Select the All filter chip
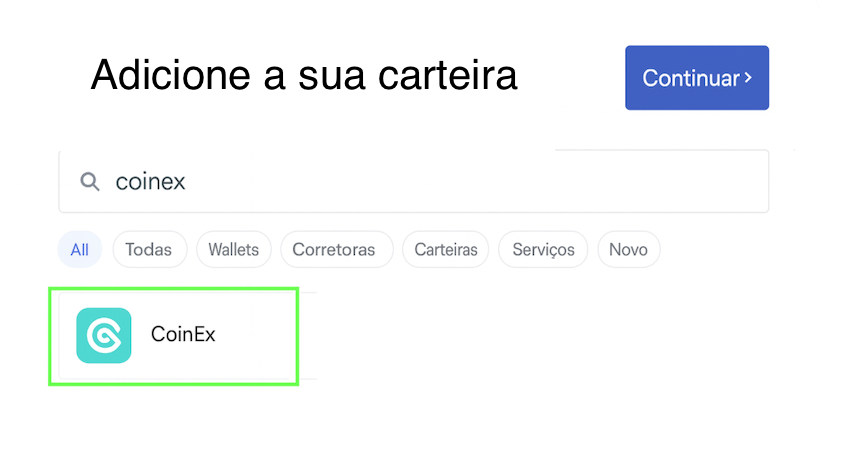 tap(79, 250)
